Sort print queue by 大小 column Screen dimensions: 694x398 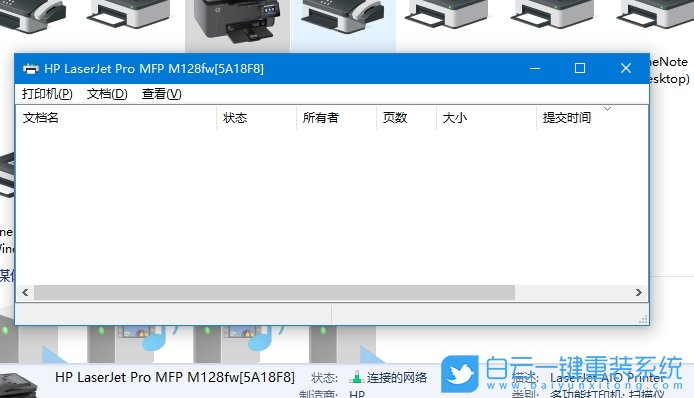point(486,118)
